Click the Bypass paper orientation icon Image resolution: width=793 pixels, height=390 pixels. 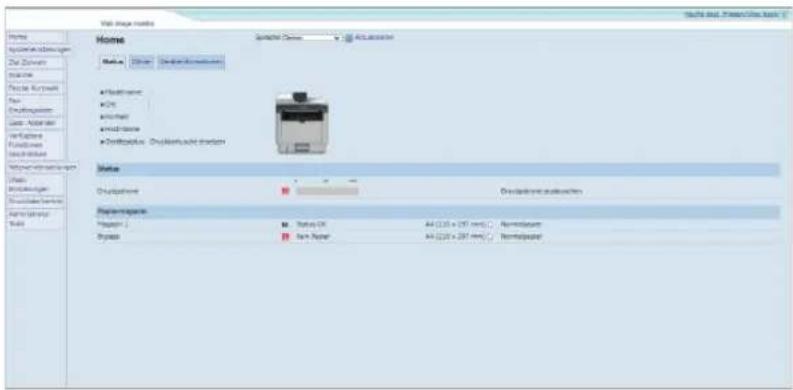(490, 236)
